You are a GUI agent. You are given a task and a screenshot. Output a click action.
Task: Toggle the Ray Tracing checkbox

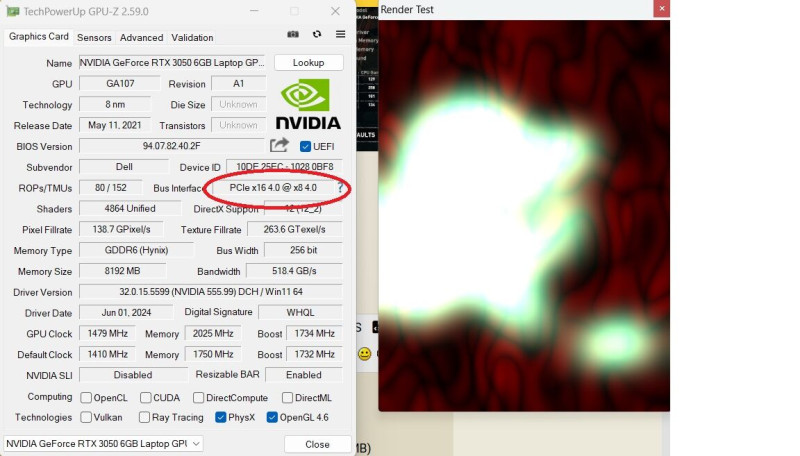(144, 417)
